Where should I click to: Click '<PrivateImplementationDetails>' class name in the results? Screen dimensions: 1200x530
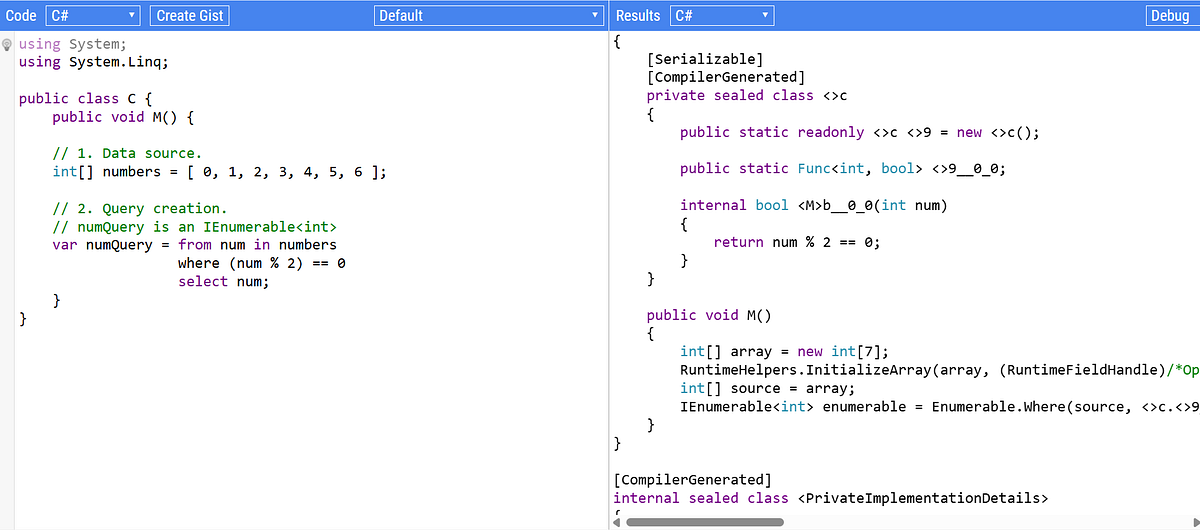pos(923,497)
